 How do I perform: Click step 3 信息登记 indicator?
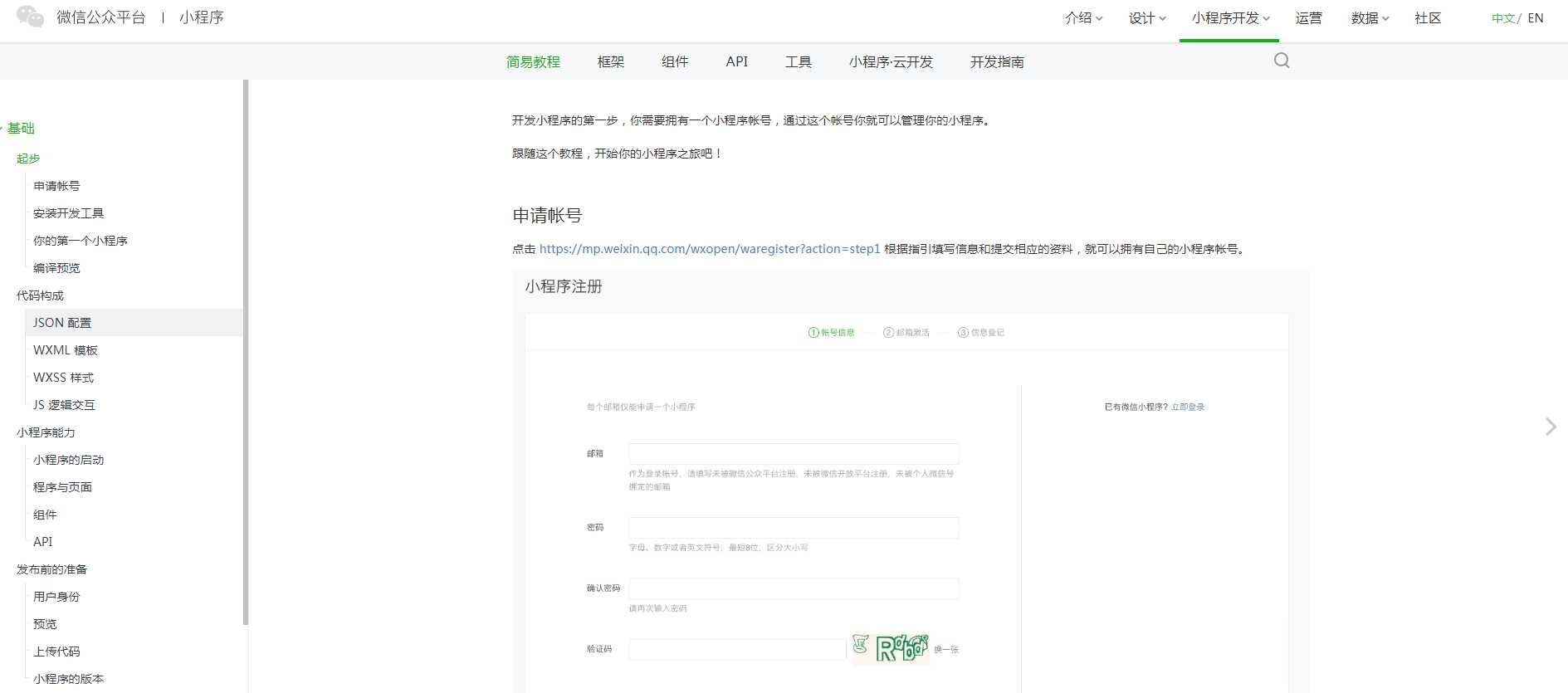pos(981,333)
